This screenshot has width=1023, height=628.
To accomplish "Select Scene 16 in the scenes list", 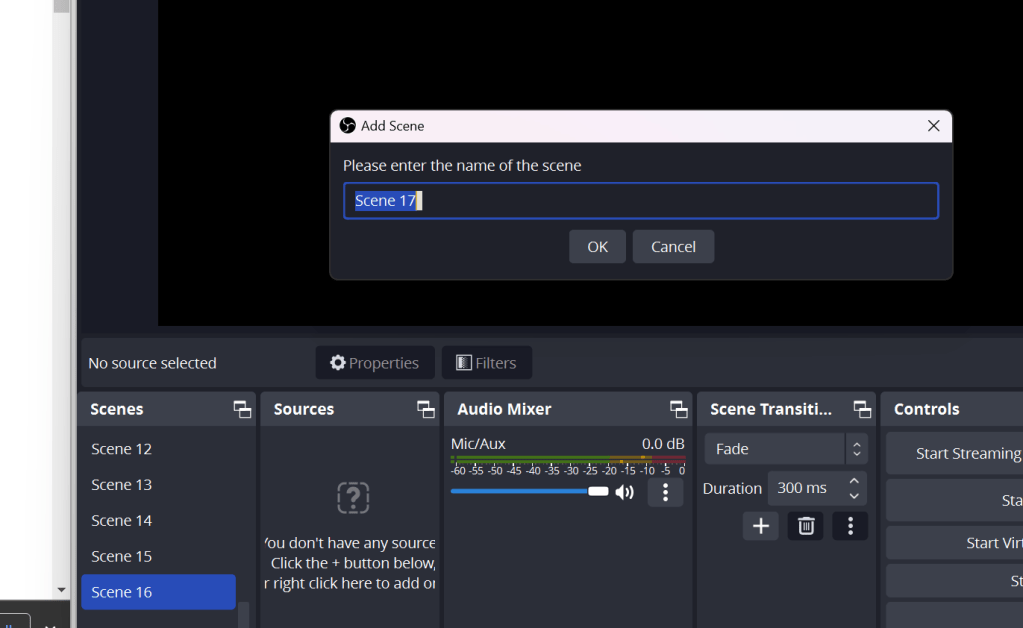I will [158, 592].
